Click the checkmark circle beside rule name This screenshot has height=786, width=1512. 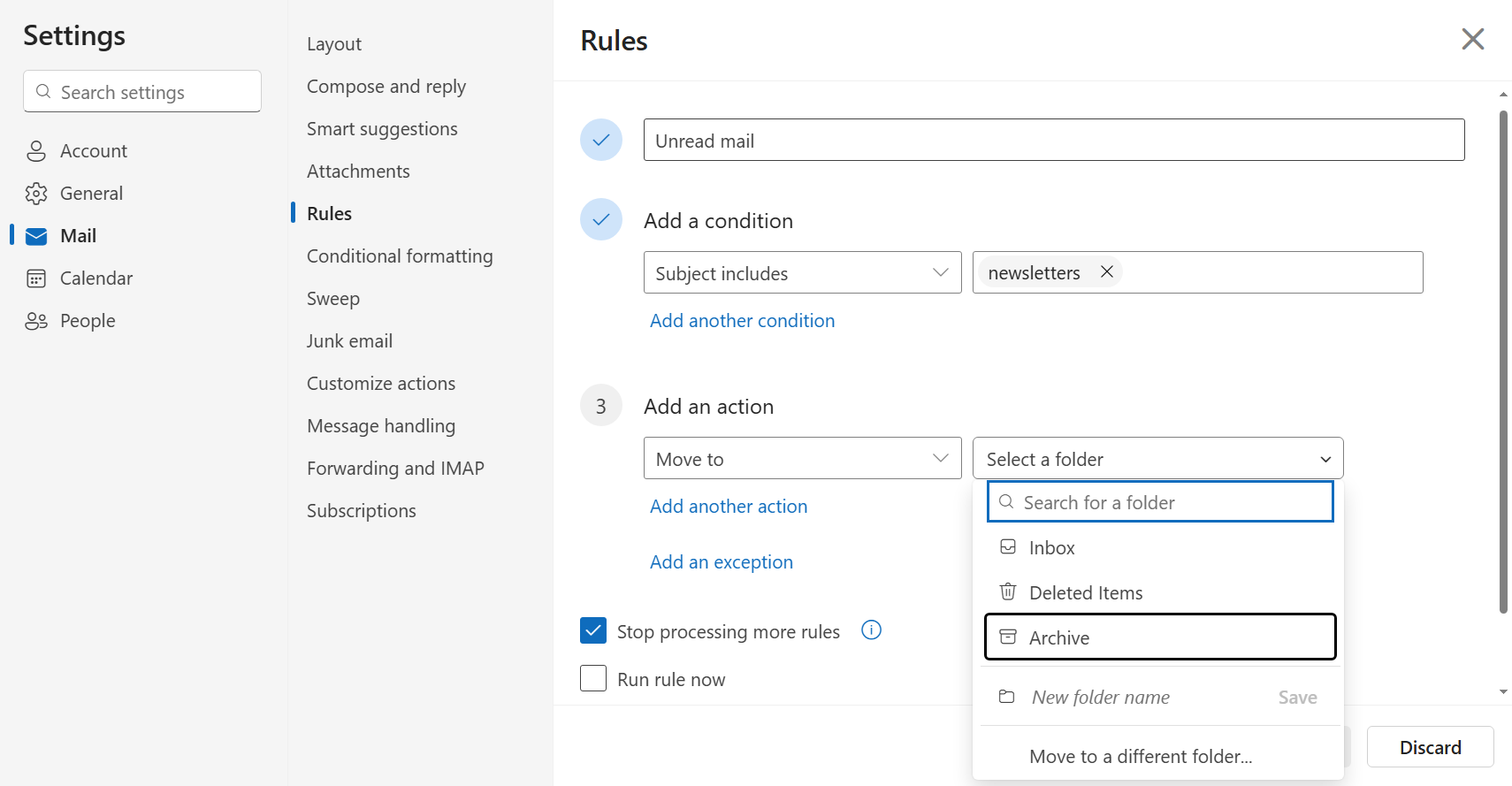pyautogui.click(x=601, y=140)
